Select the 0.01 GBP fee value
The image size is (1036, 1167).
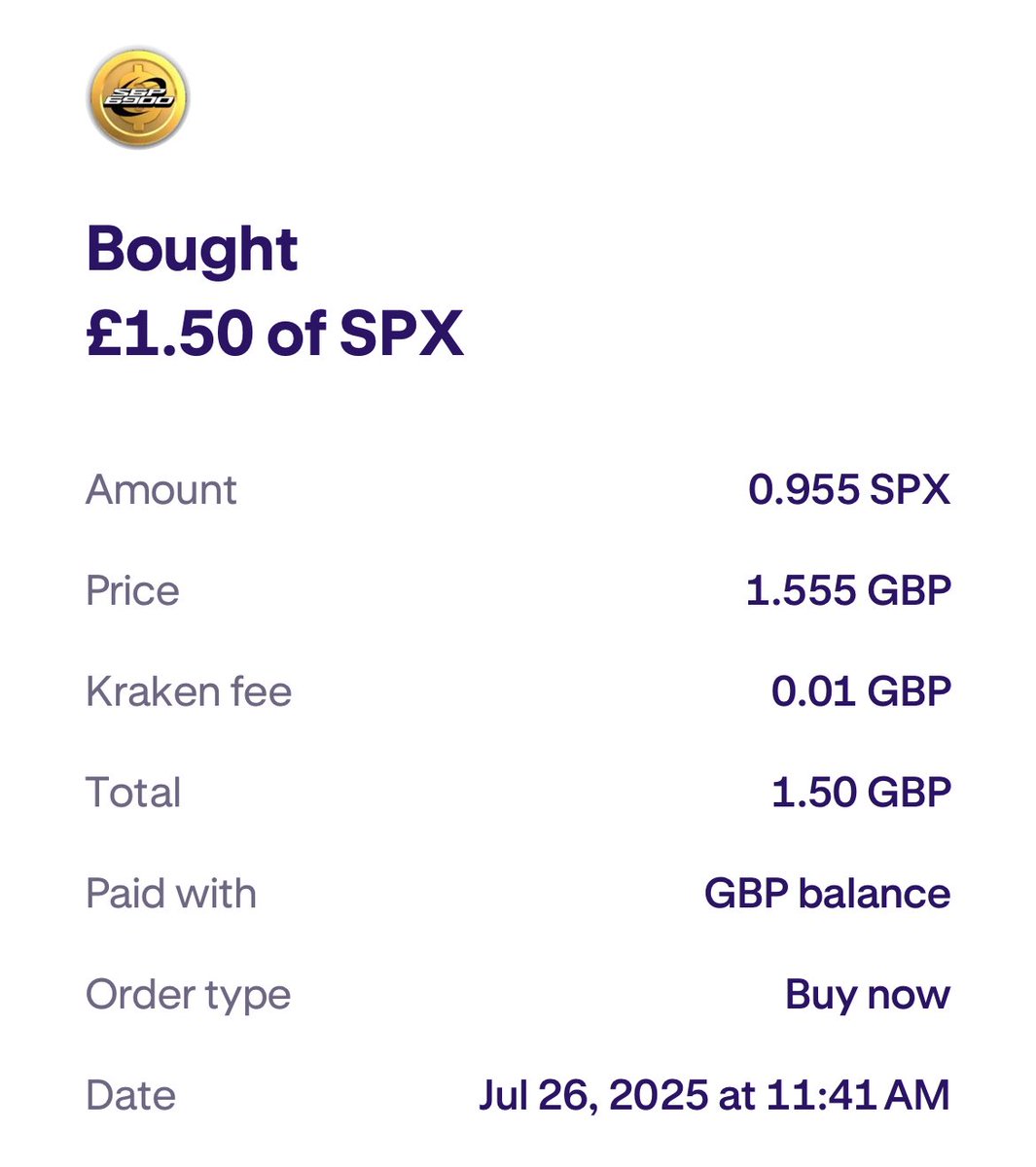pos(861,691)
